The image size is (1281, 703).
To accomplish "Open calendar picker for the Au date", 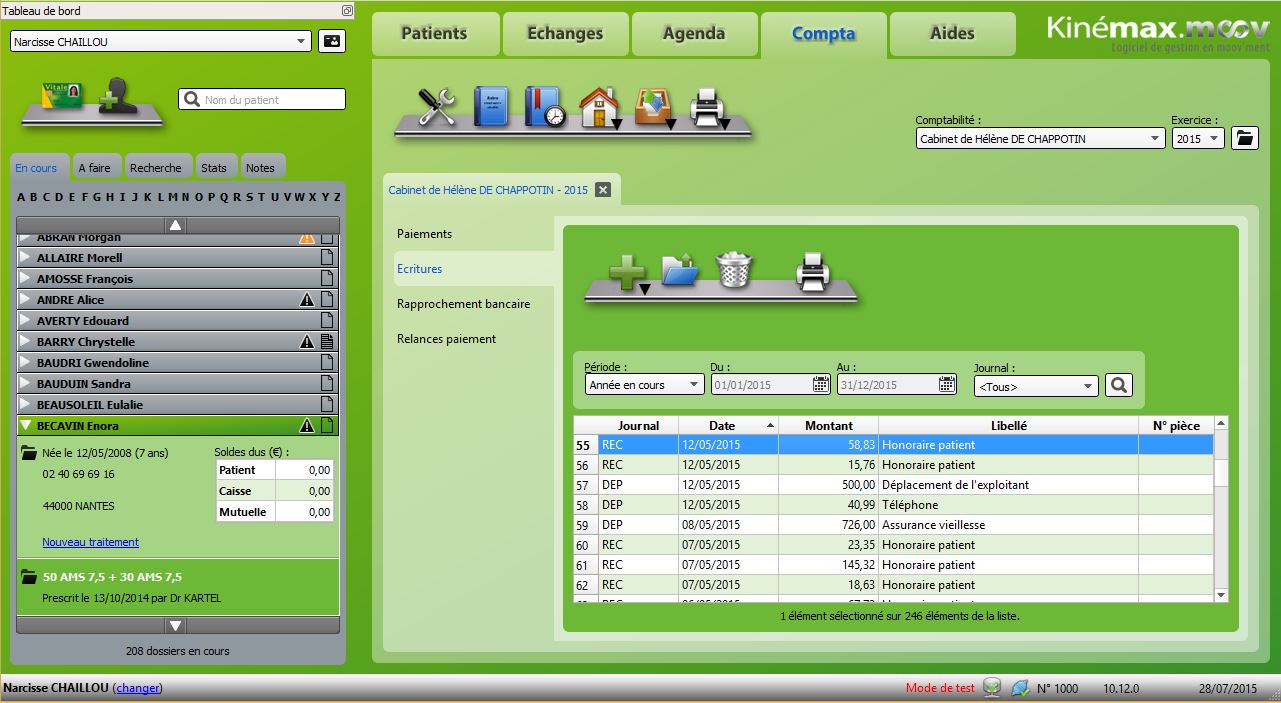I will pos(947,384).
